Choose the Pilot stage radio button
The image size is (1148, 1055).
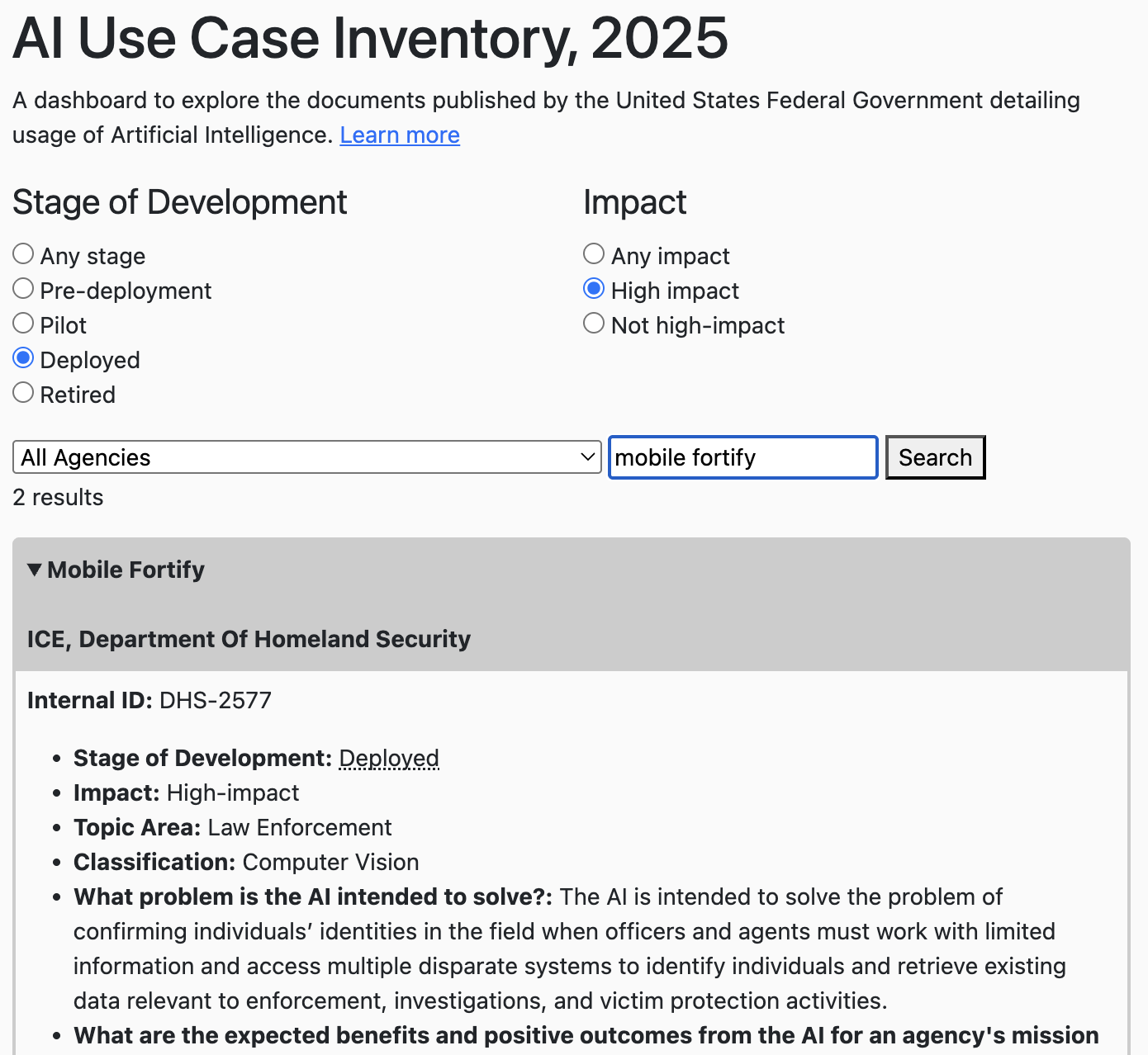click(23, 323)
